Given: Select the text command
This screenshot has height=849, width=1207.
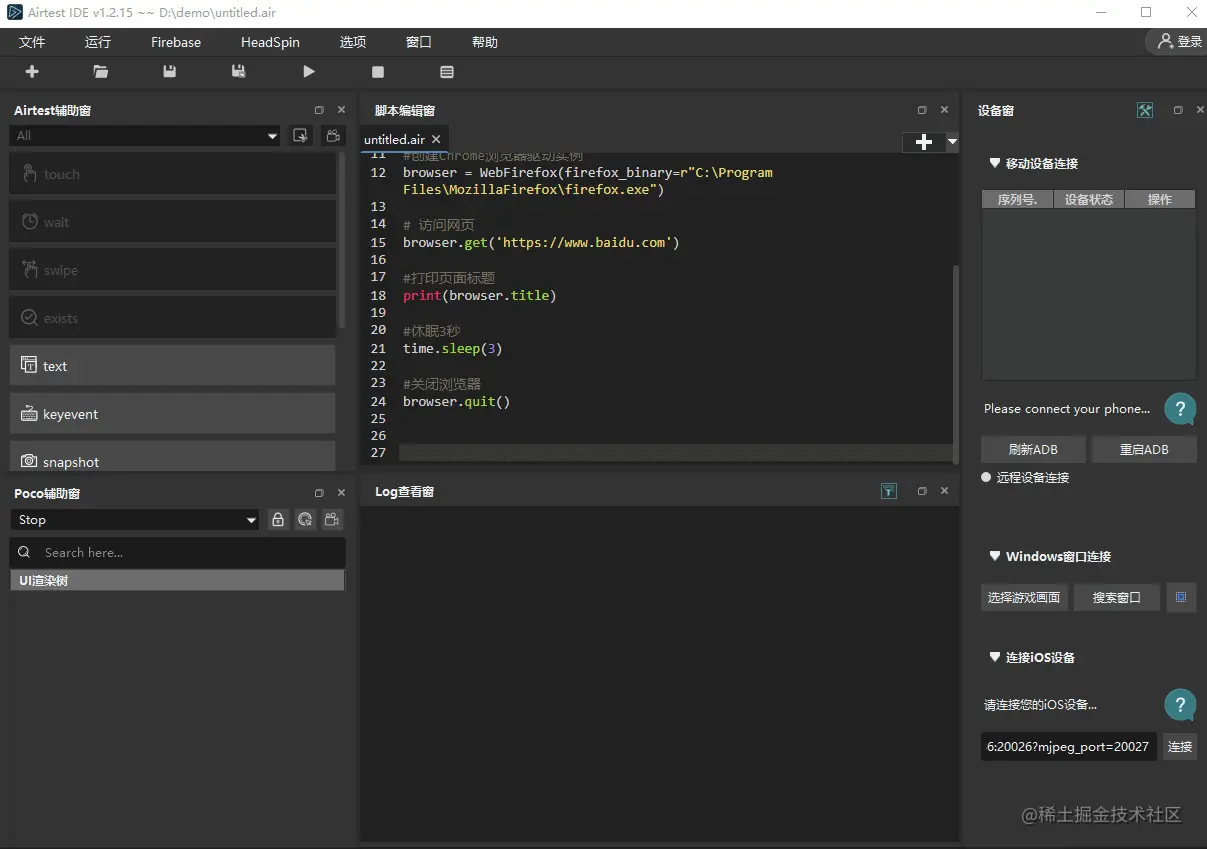Looking at the screenshot, I should [172, 366].
